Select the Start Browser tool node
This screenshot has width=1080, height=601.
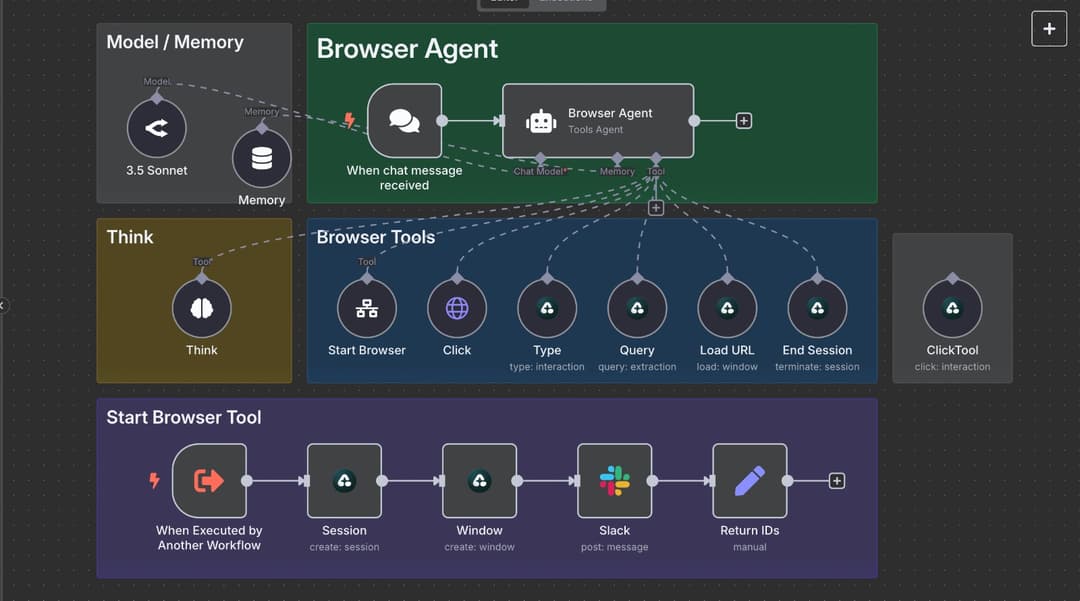(x=366, y=307)
